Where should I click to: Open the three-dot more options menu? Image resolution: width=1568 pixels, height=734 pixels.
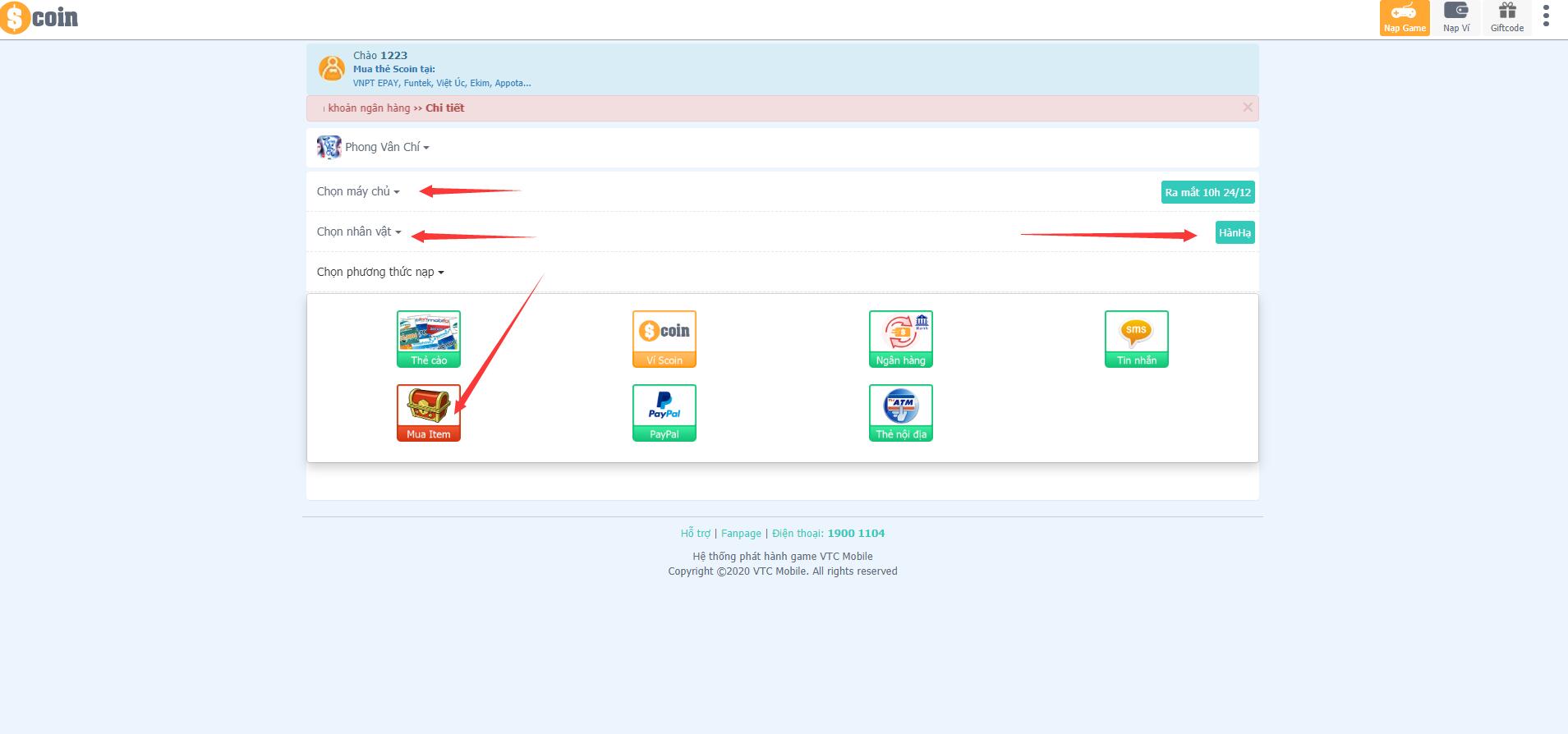tap(1546, 16)
